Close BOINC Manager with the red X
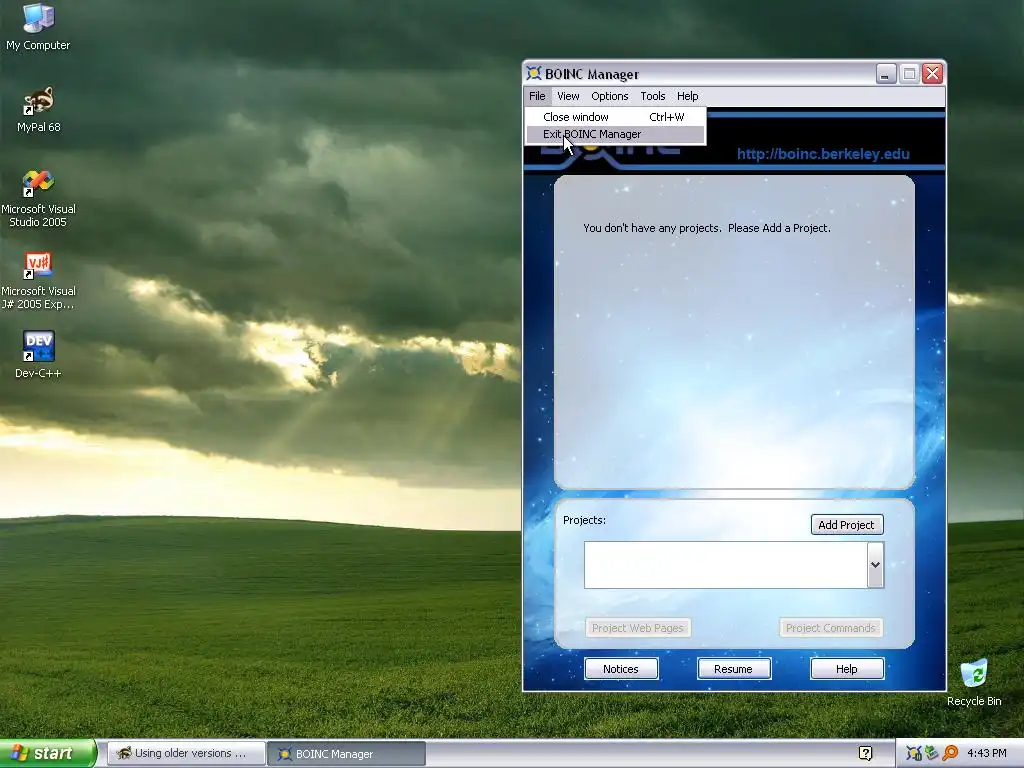1024x768 pixels. point(933,74)
